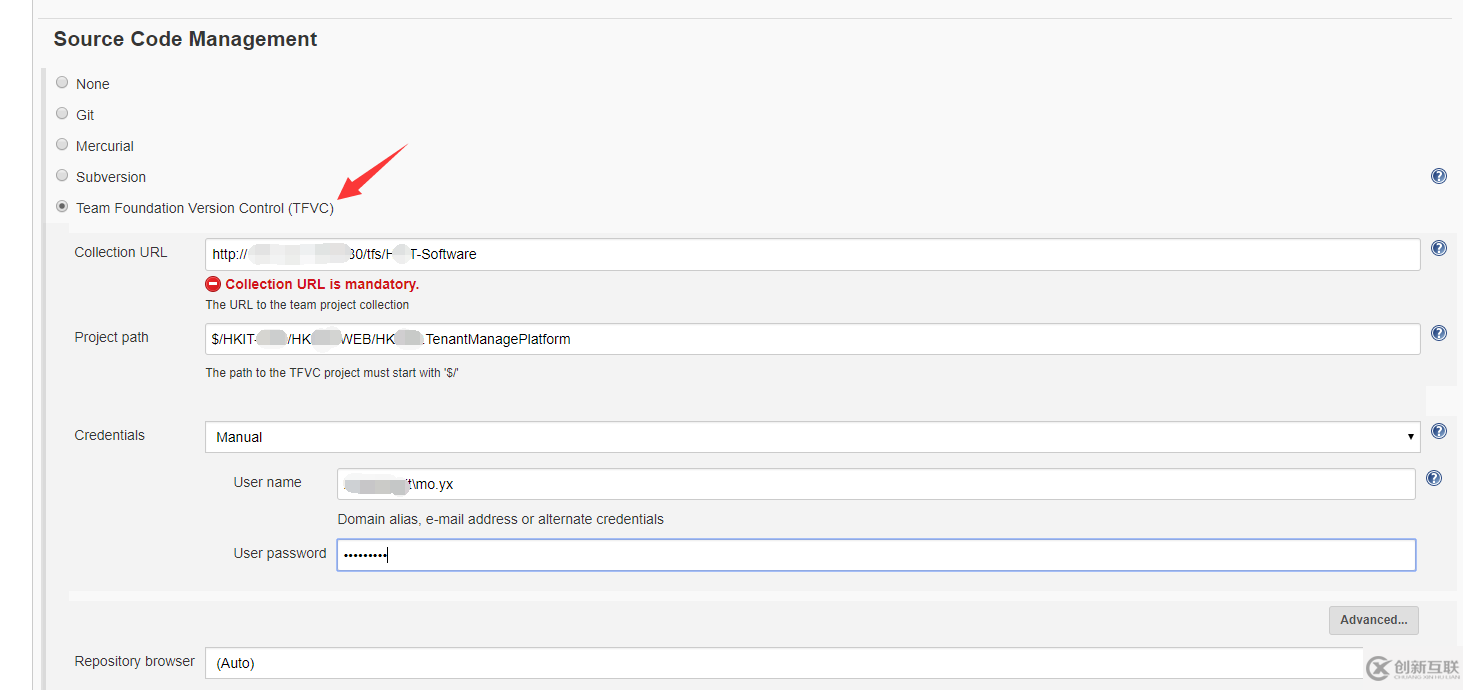Click the Advanced... button
Viewport: 1463px width, 690px height.
click(x=1373, y=620)
